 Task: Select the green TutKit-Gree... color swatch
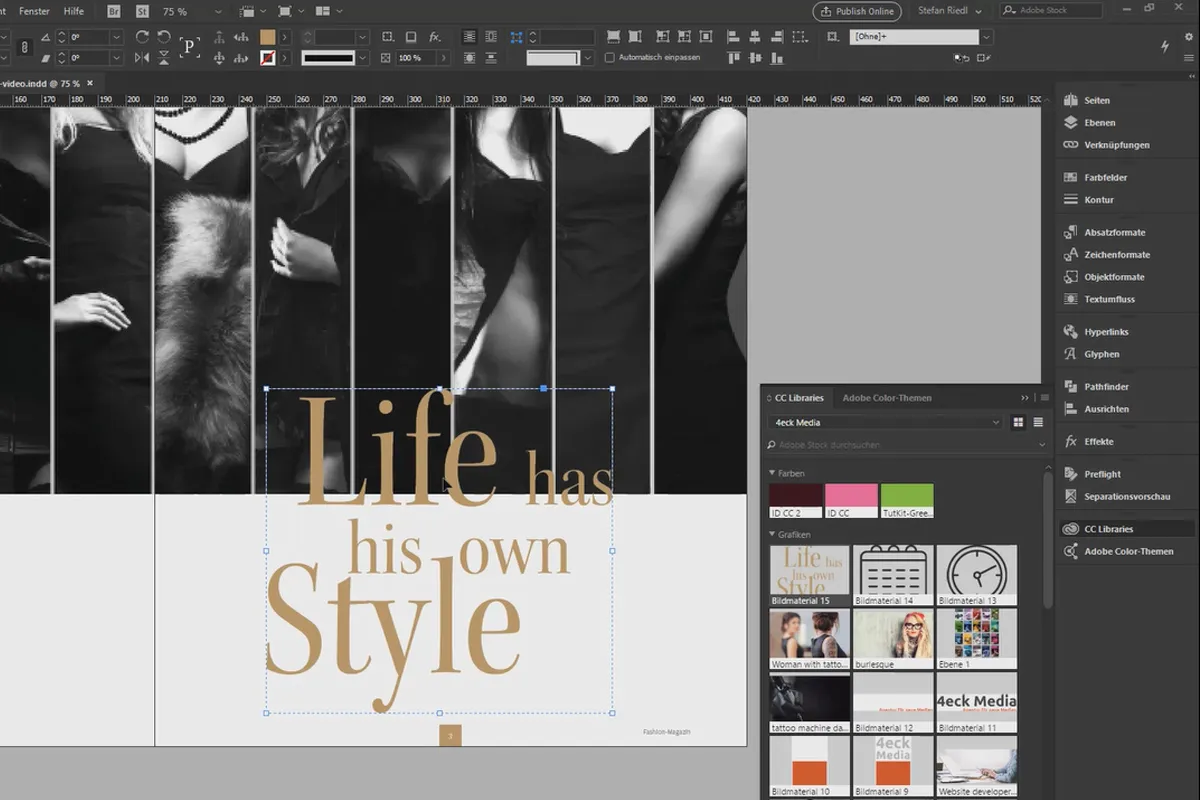pos(907,501)
